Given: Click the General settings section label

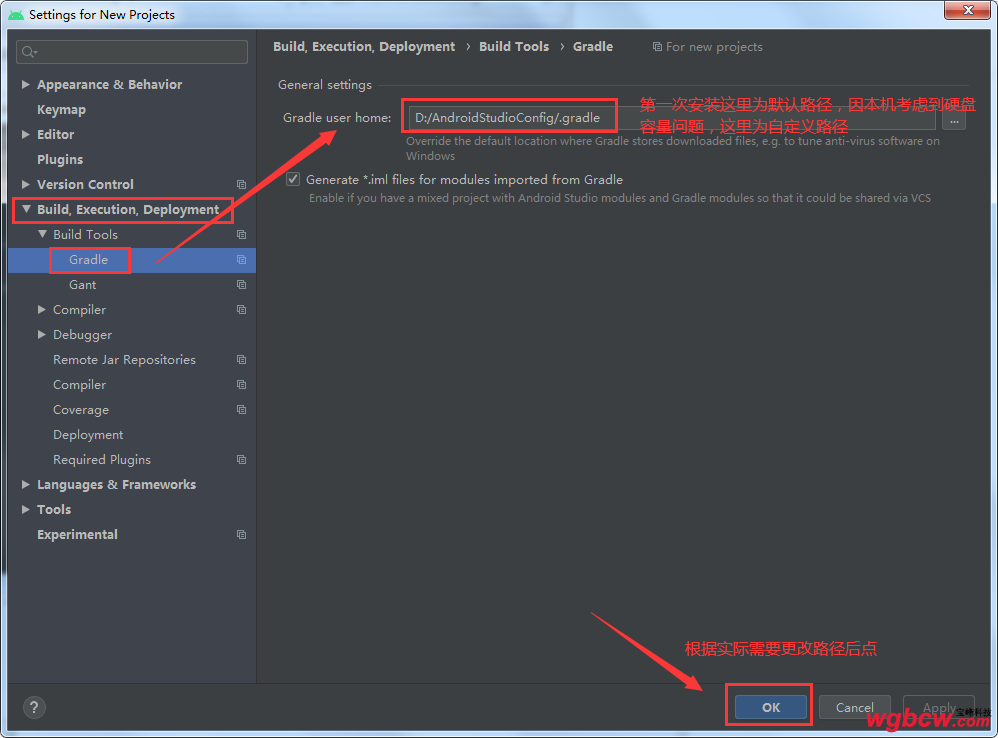Looking at the screenshot, I should (325, 85).
